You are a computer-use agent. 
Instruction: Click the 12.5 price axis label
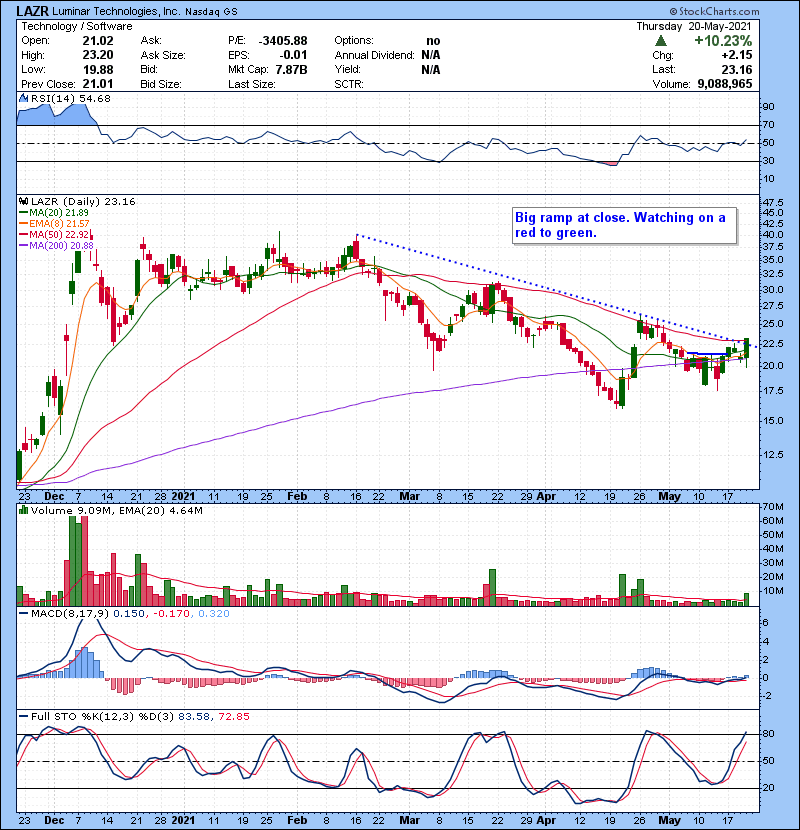click(774, 455)
